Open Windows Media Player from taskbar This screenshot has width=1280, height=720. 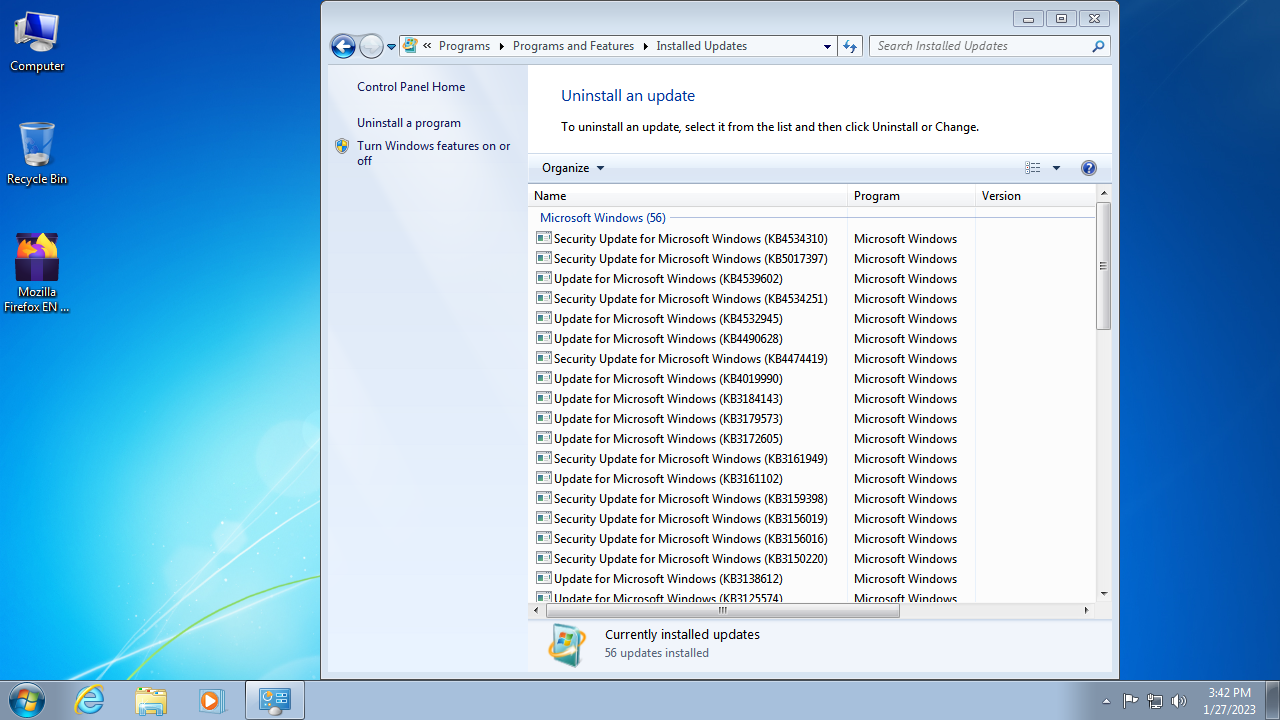pos(211,700)
